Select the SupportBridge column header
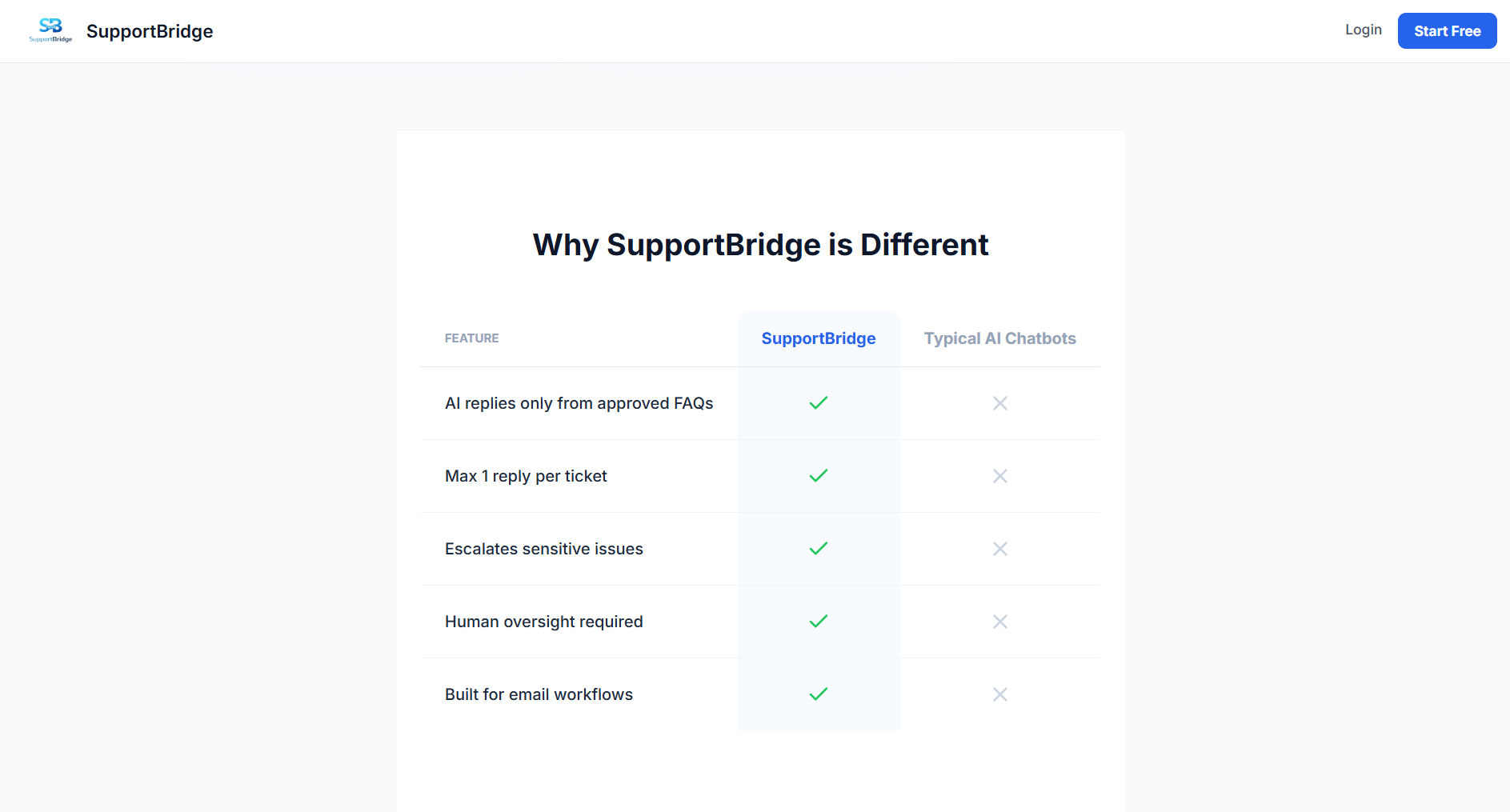This screenshot has width=1510, height=812. (x=818, y=338)
